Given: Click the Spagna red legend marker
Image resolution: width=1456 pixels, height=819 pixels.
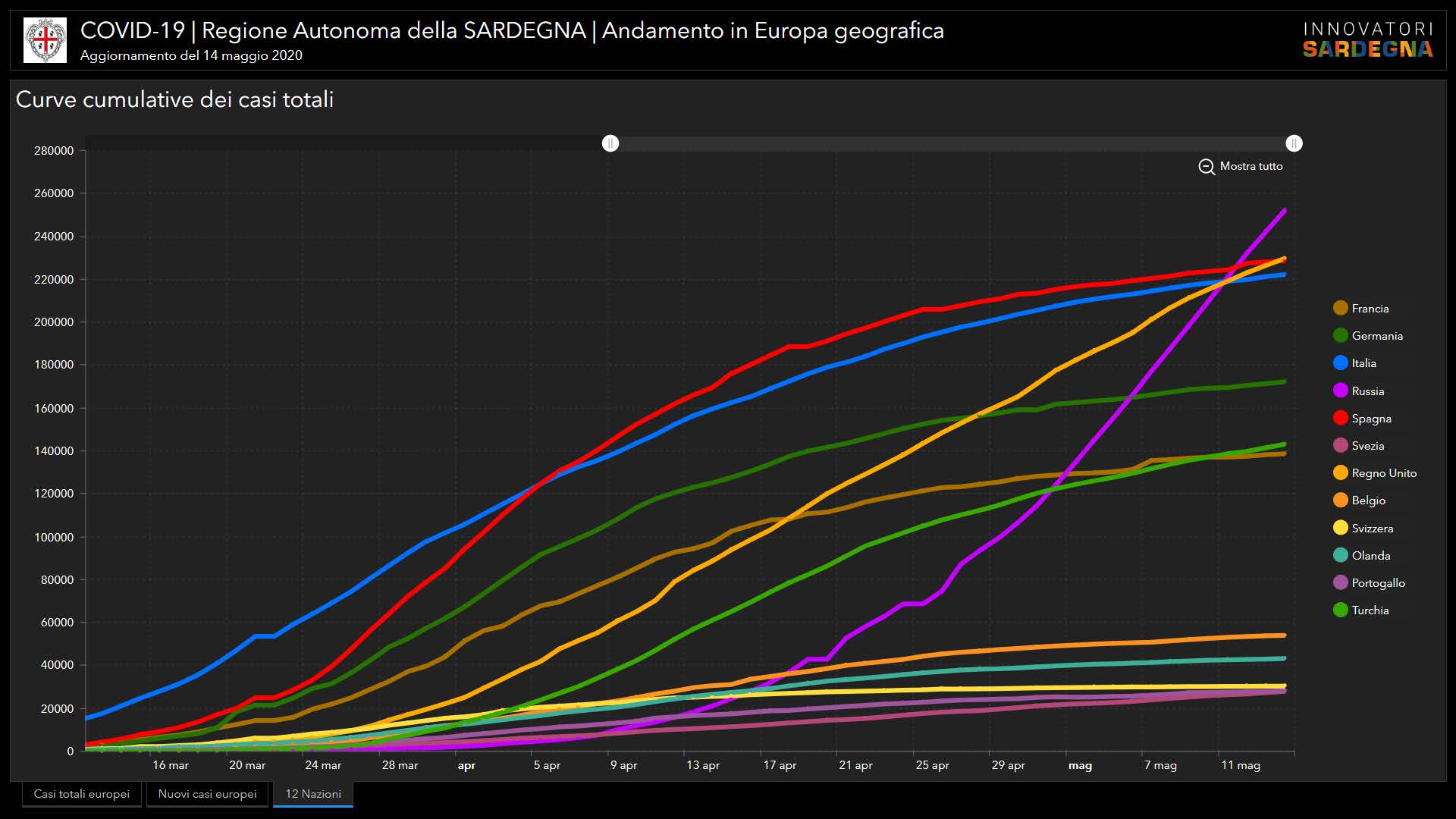Looking at the screenshot, I should (x=1340, y=418).
